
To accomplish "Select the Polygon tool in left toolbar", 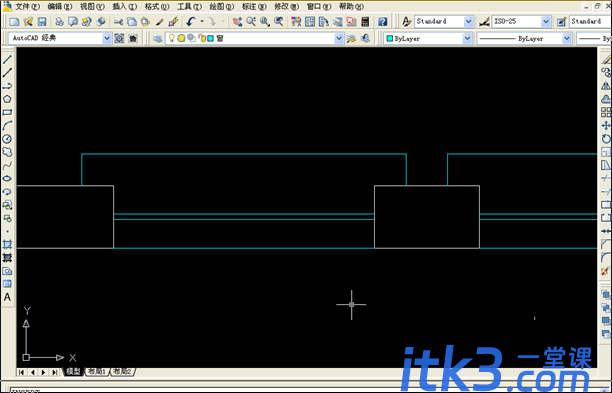I will tap(7, 99).
